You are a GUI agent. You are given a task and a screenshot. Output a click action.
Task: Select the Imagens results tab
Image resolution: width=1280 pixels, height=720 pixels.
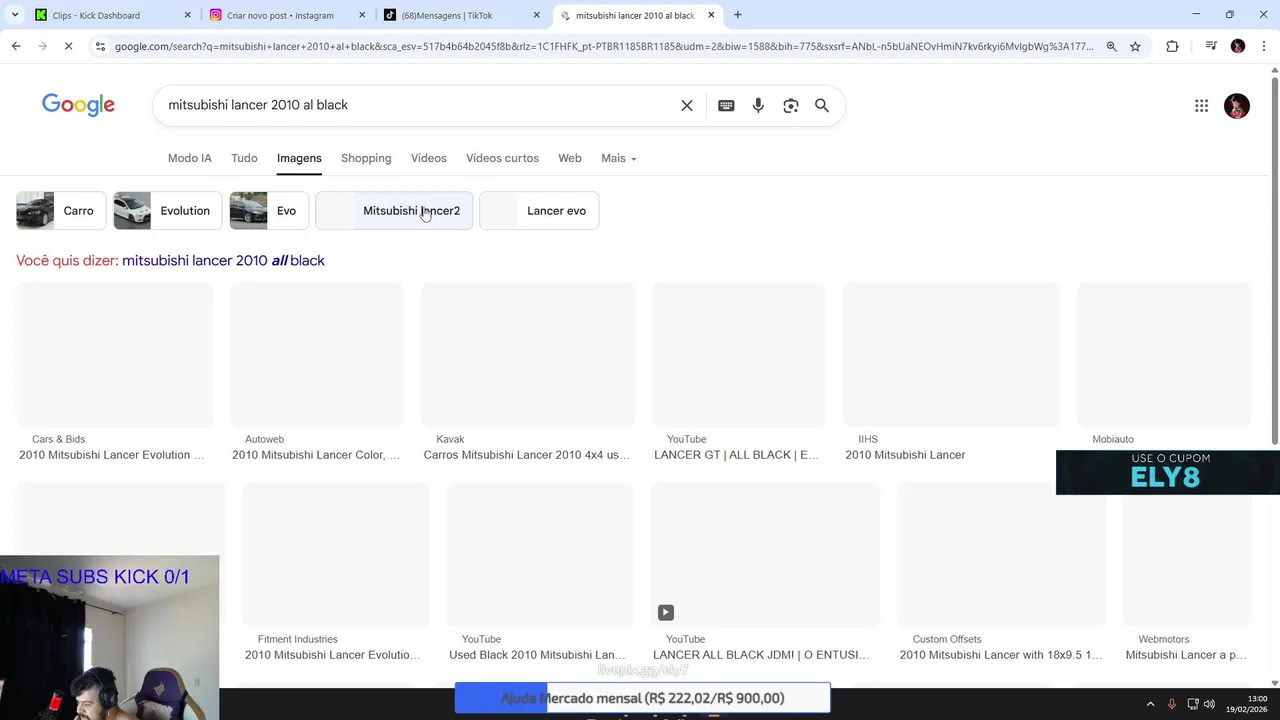pyautogui.click(x=299, y=158)
